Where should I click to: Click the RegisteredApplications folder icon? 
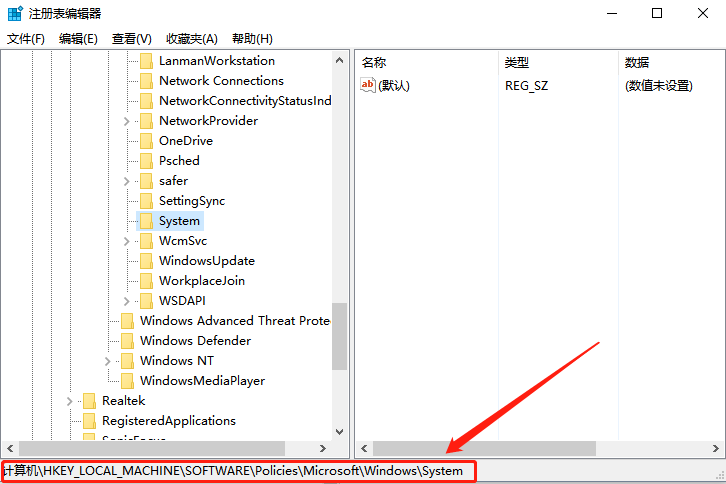(89, 421)
